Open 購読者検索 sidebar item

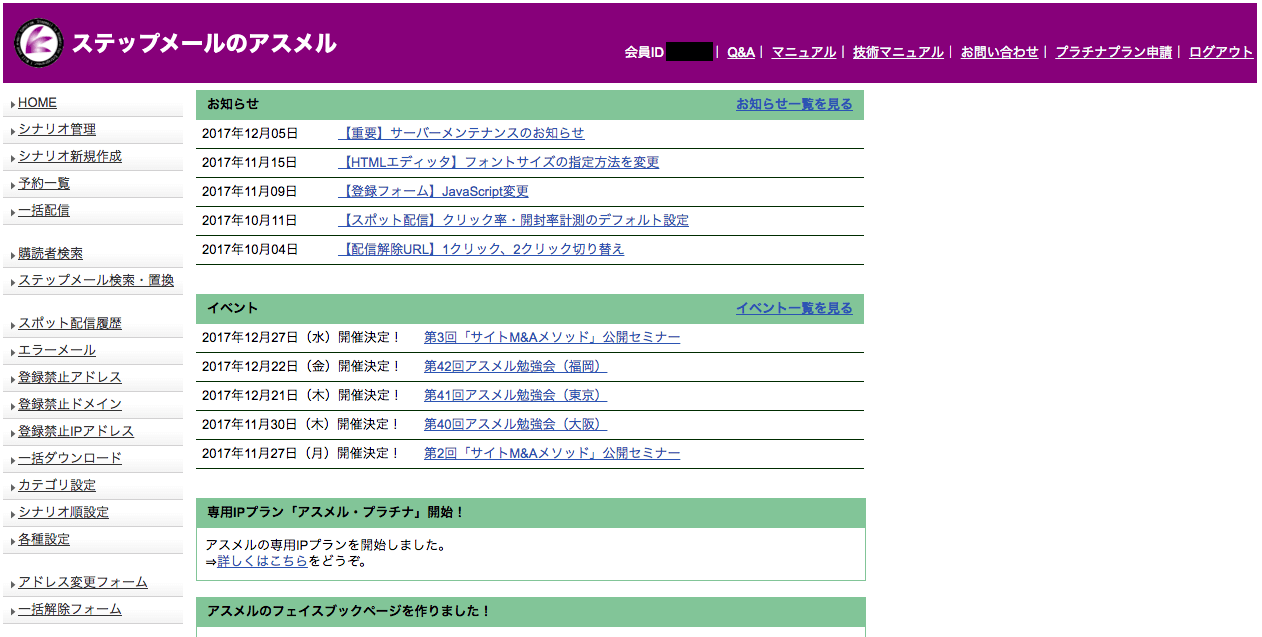(x=50, y=254)
